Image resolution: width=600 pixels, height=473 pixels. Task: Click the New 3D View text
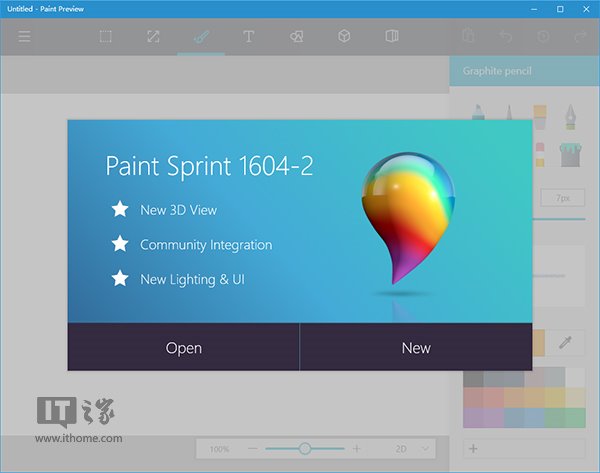[178, 210]
